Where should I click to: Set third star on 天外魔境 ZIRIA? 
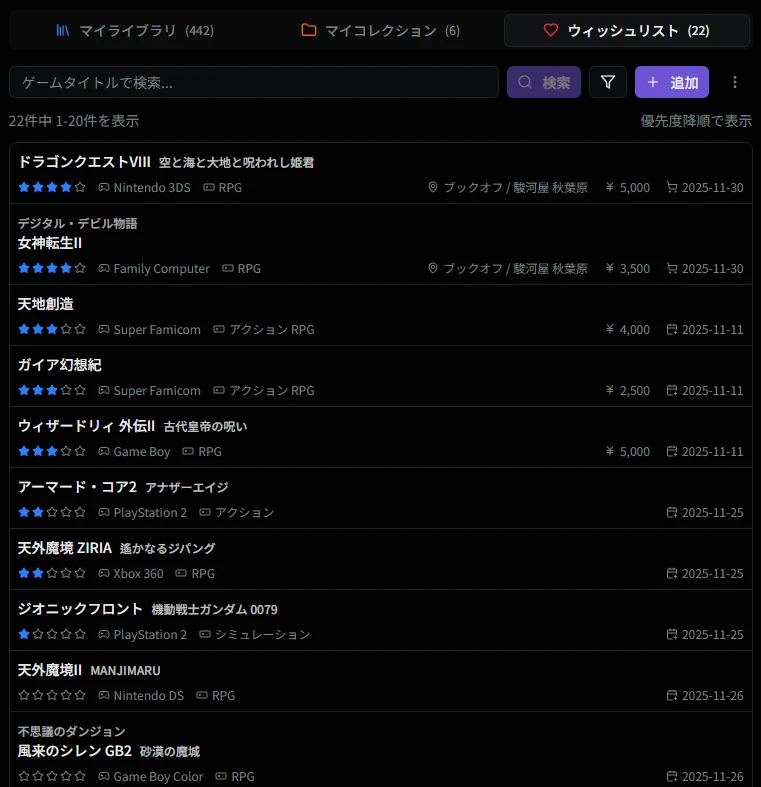pyautogui.click(x=52, y=573)
